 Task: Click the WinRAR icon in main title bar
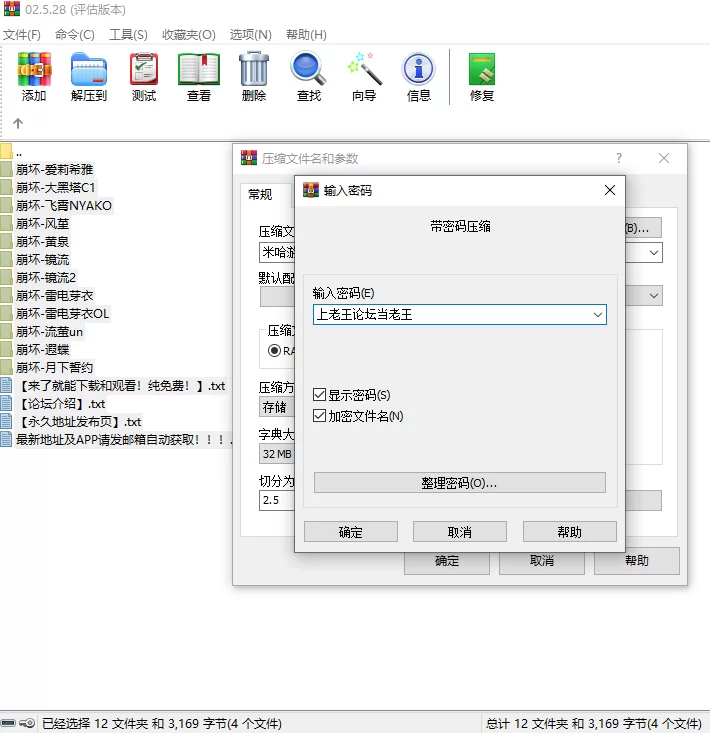12,9
